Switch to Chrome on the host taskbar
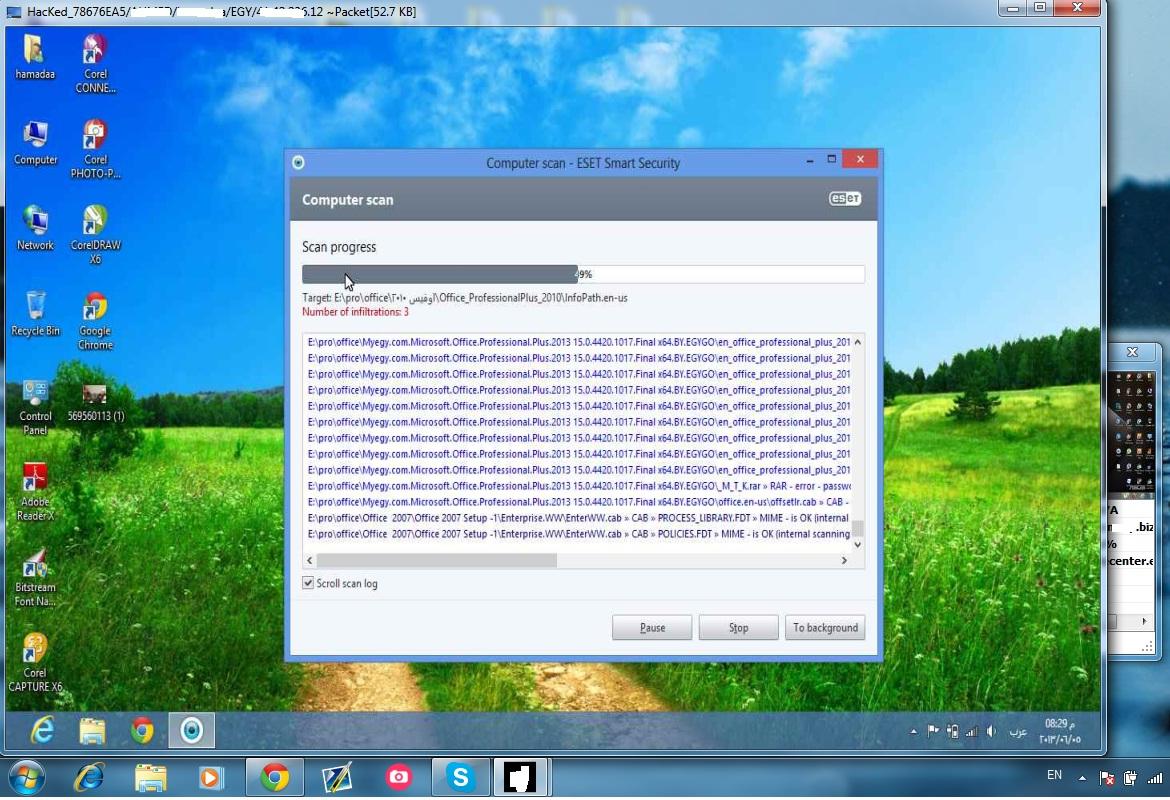This screenshot has height=800, width=1170. point(275,778)
